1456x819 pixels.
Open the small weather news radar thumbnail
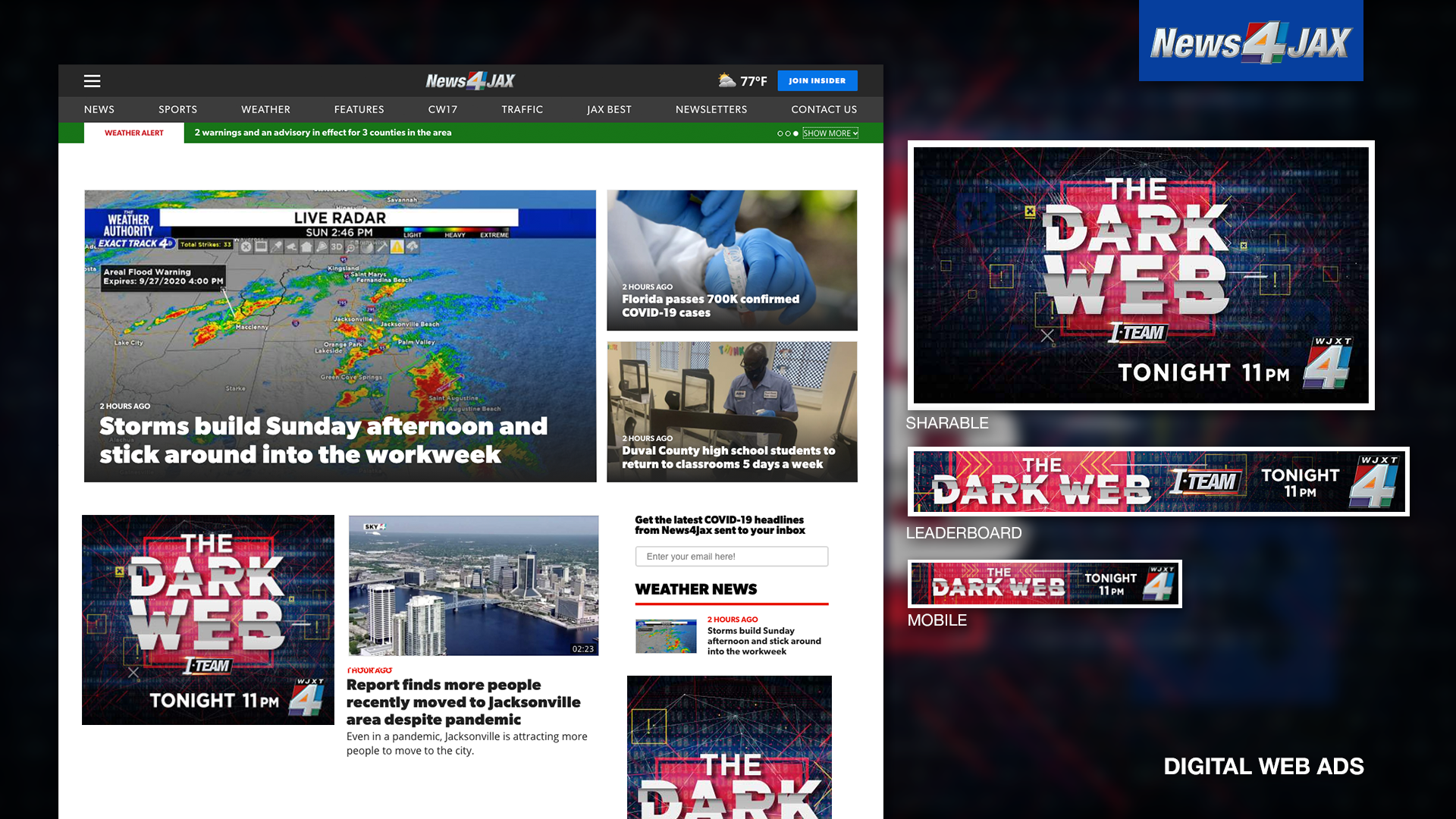click(666, 636)
